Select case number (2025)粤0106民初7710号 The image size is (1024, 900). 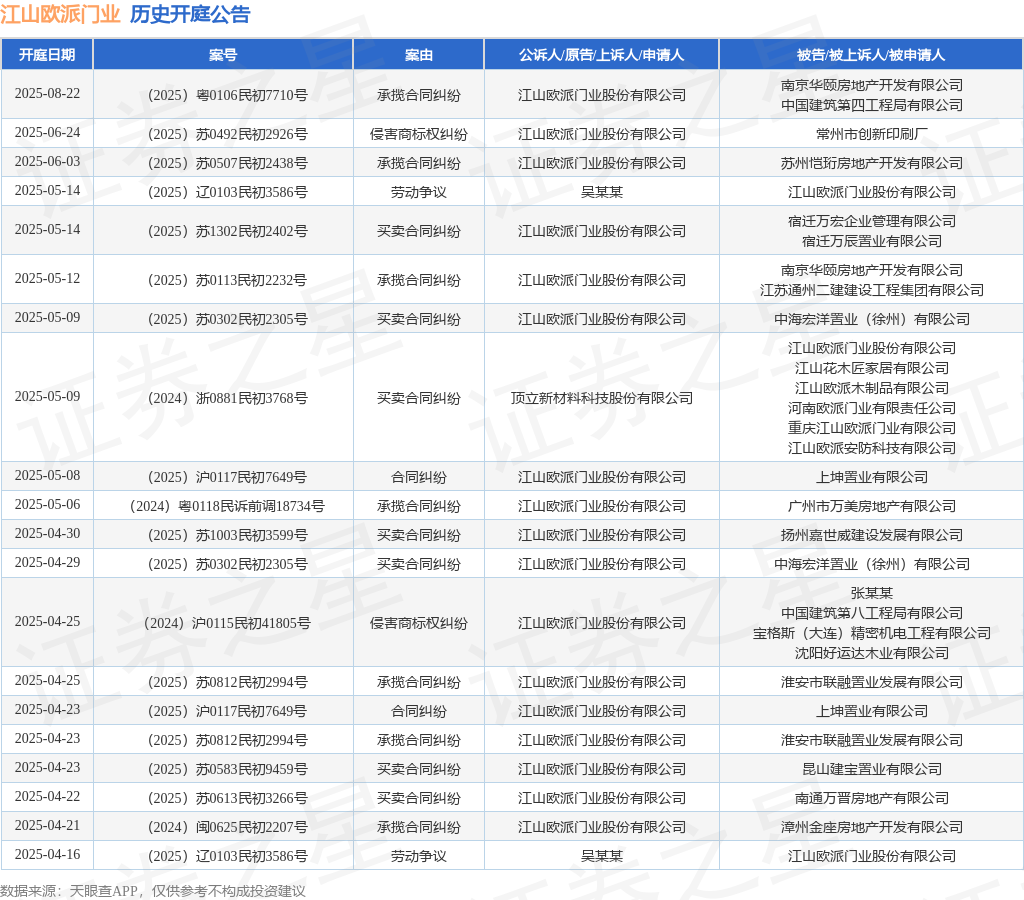(x=227, y=95)
